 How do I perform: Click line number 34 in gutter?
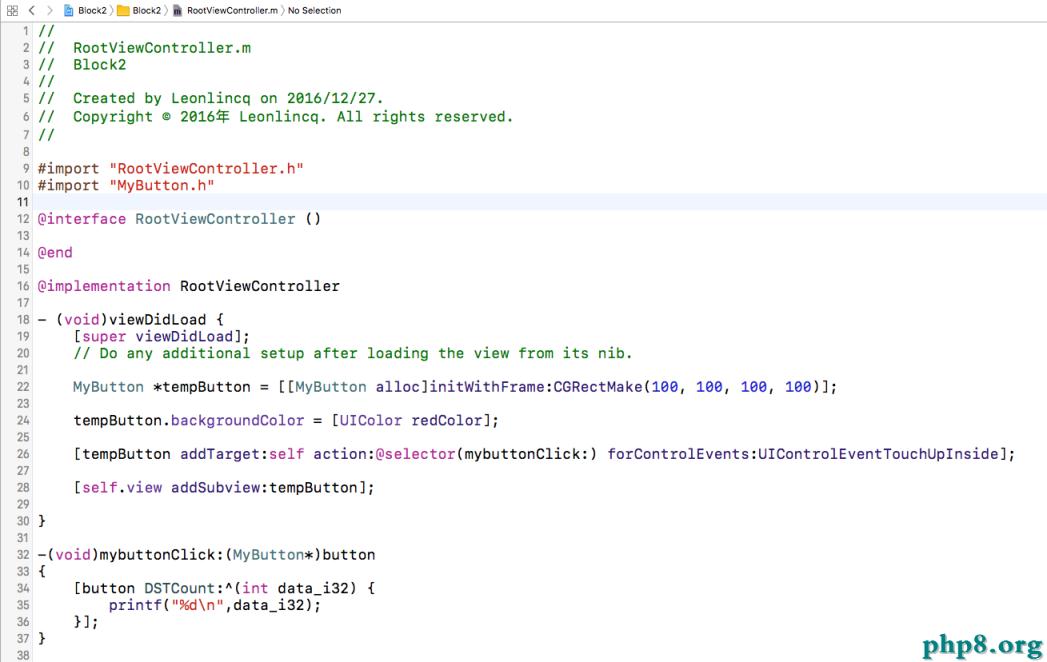point(22,588)
